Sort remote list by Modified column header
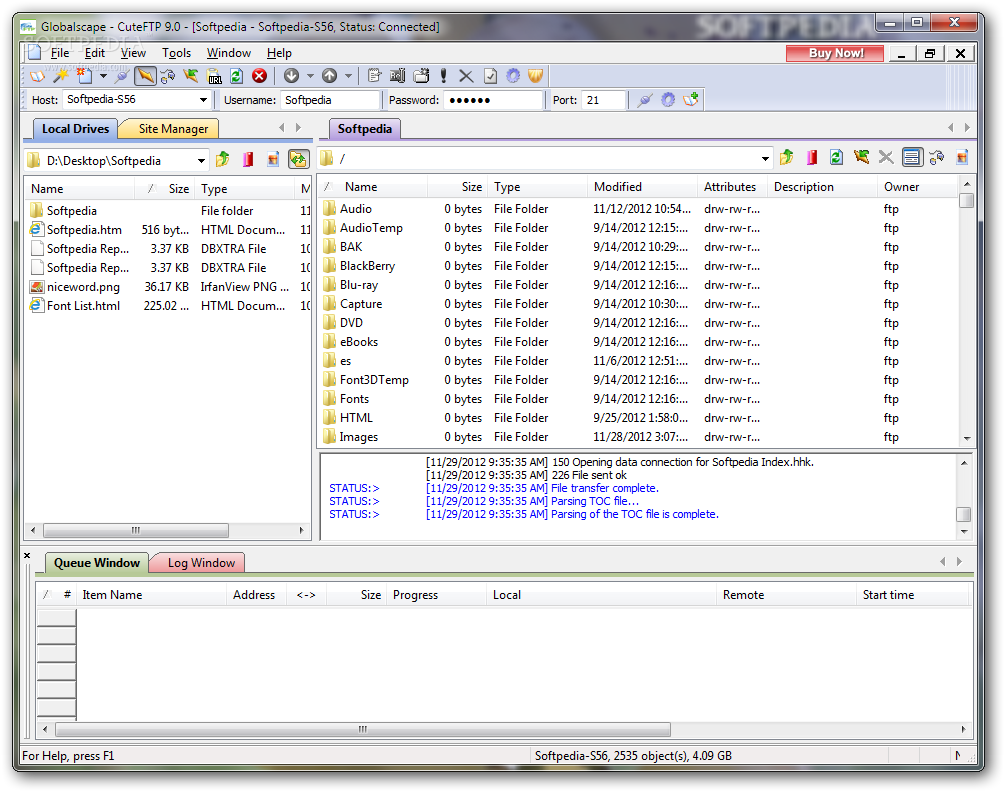 coord(642,187)
